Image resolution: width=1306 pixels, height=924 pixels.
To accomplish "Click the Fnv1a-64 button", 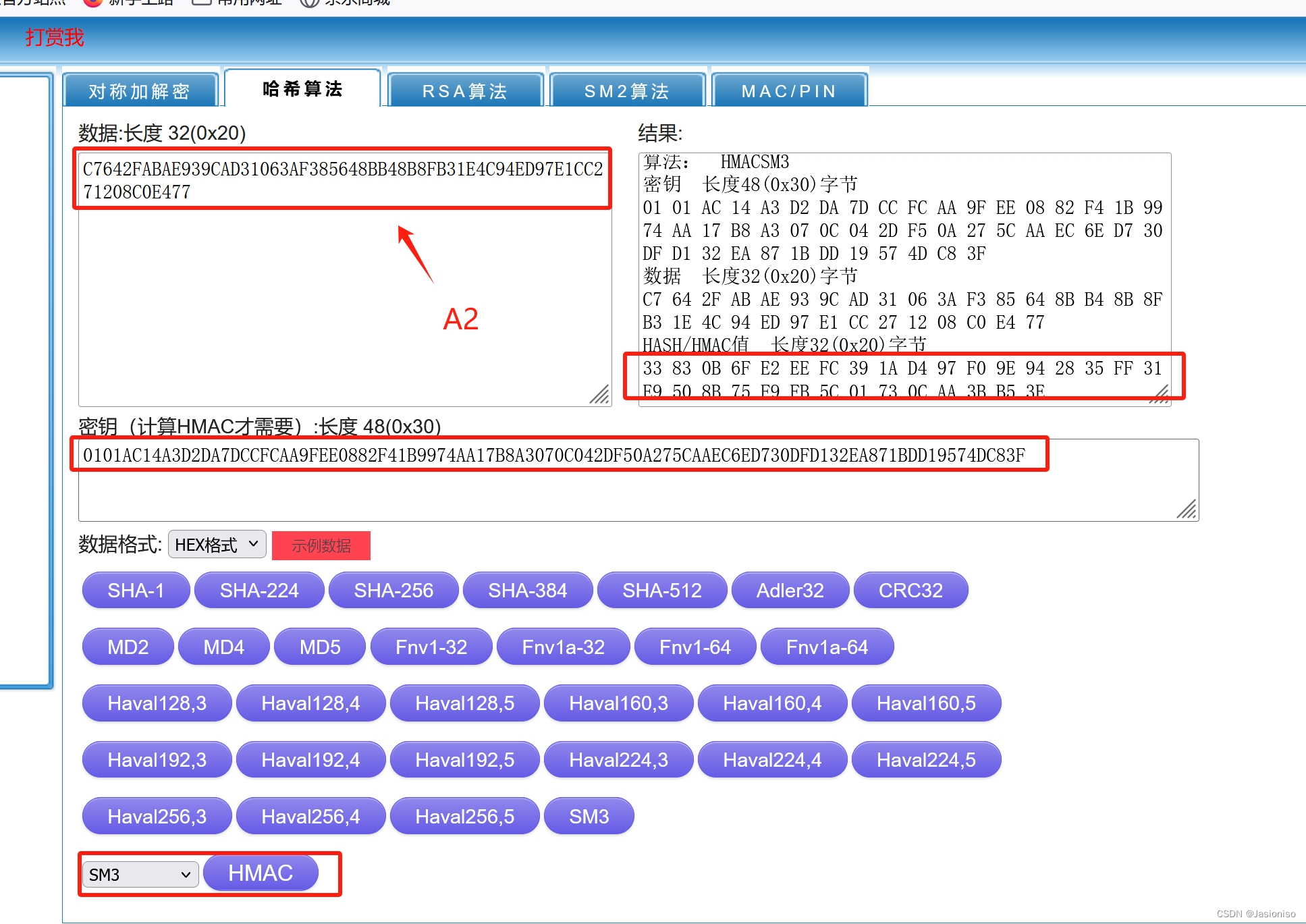I will pos(826,647).
